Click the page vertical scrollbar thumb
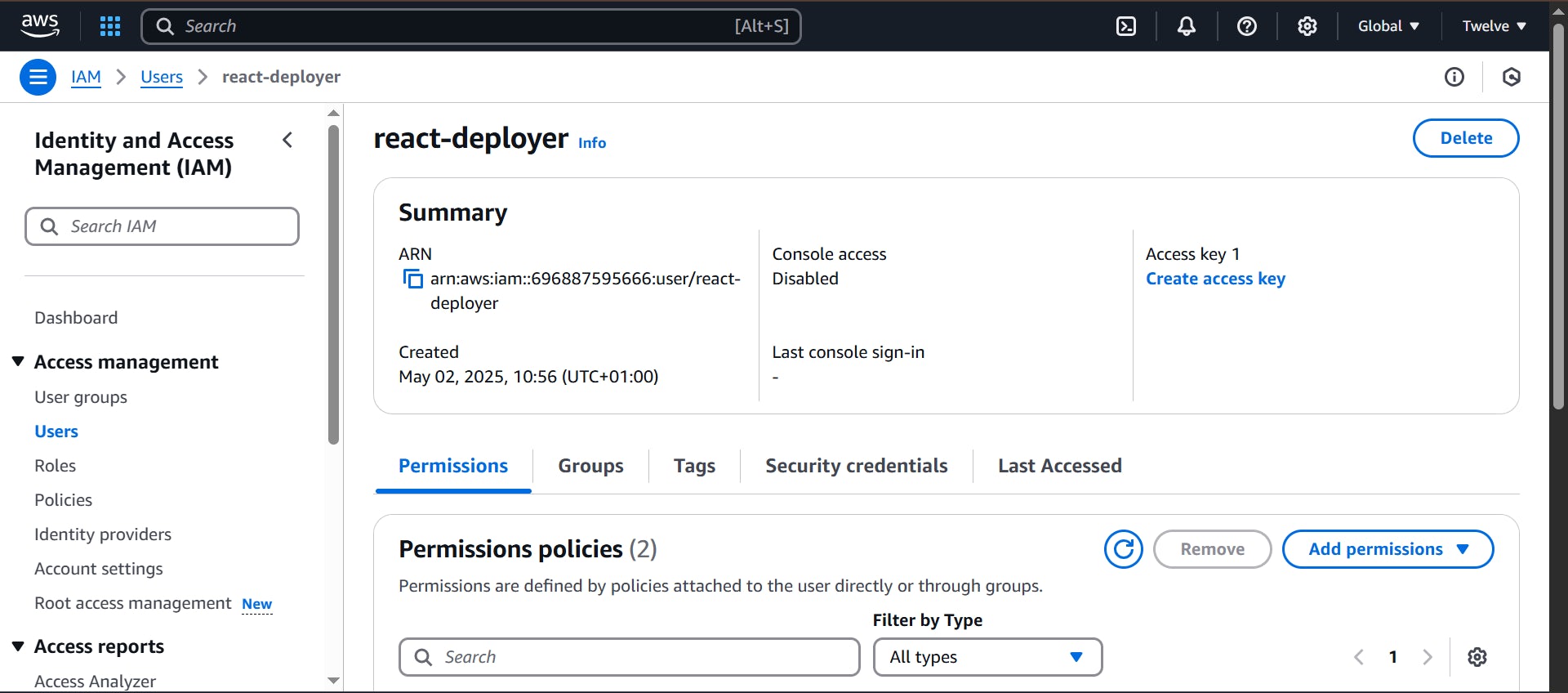 click(x=1558, y=217)
